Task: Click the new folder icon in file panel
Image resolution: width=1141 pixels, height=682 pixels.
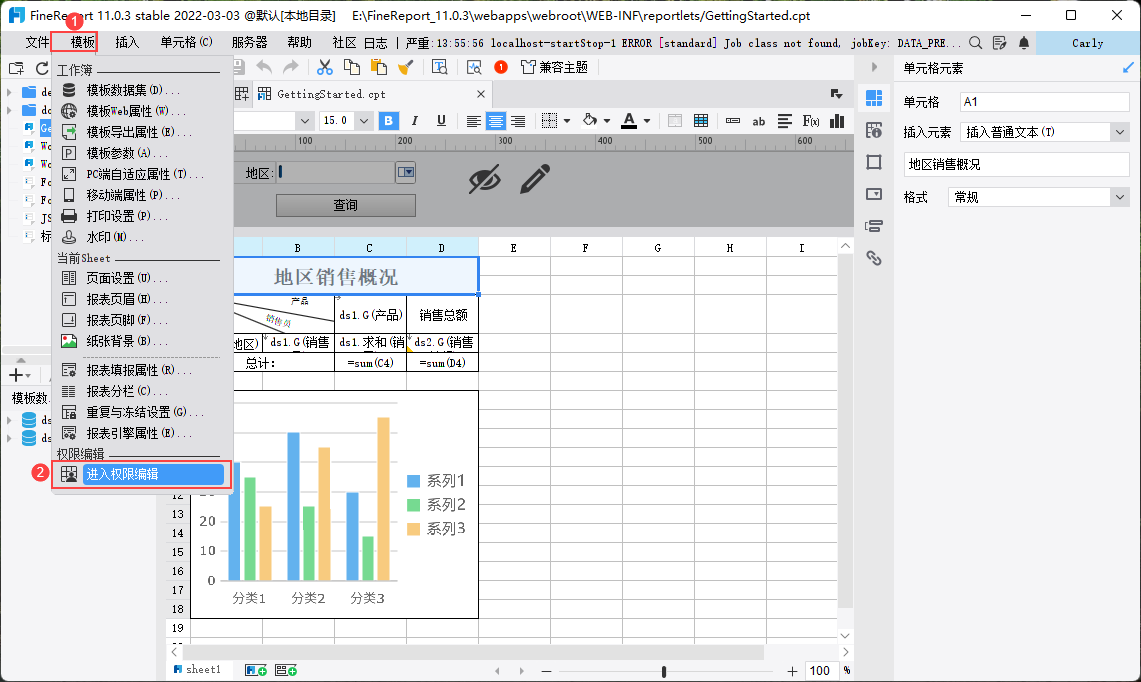Action: pyautogui.click(x=16, y=68)
